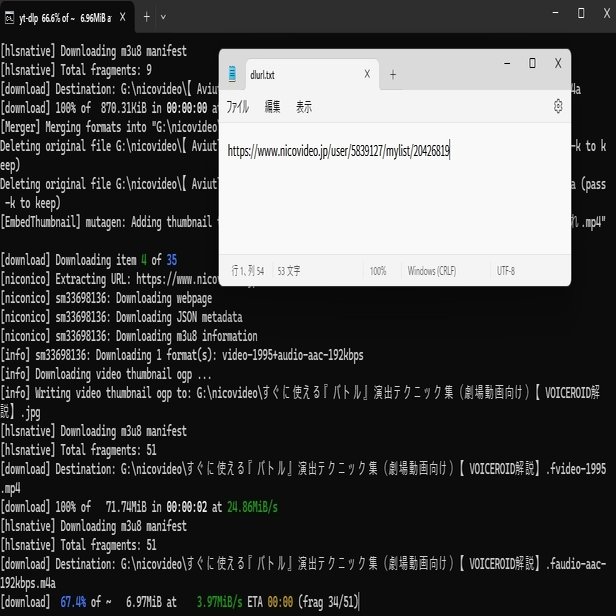Click "(frag 34/51)" text in terminal

[328, 602]
